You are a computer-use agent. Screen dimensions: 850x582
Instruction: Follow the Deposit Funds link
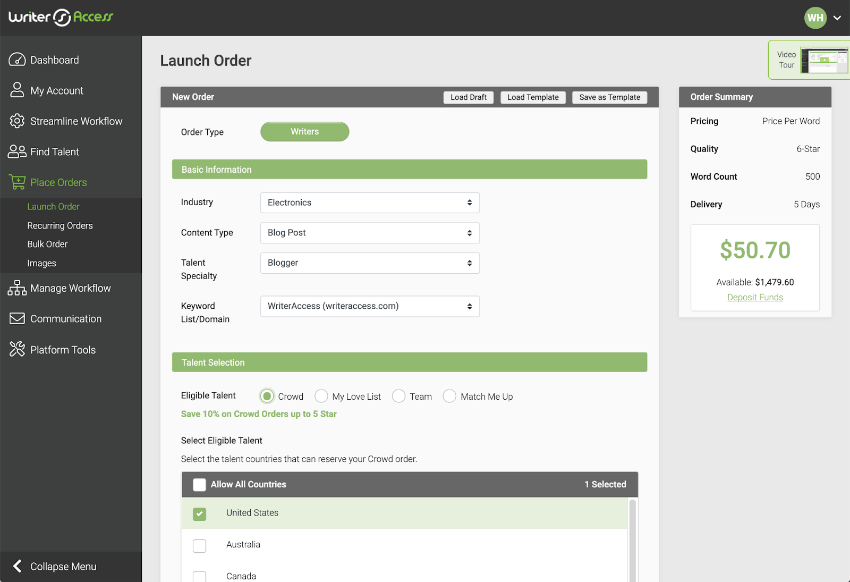754,297
